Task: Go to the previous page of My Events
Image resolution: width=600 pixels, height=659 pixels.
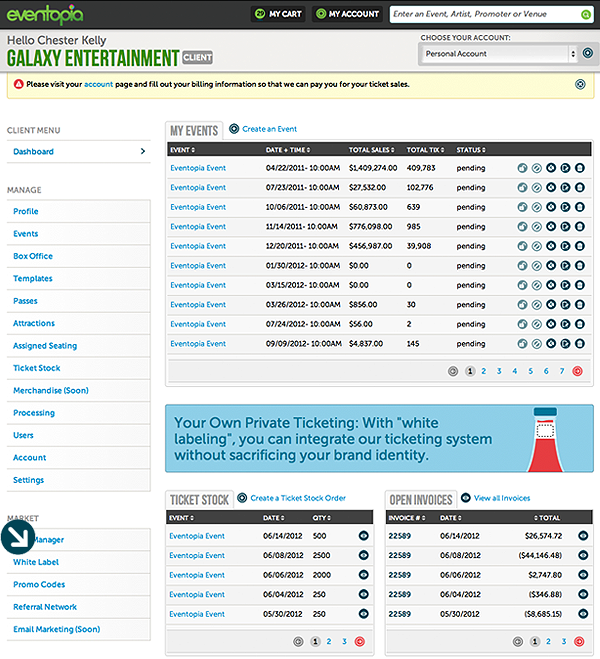Action: 453,371
